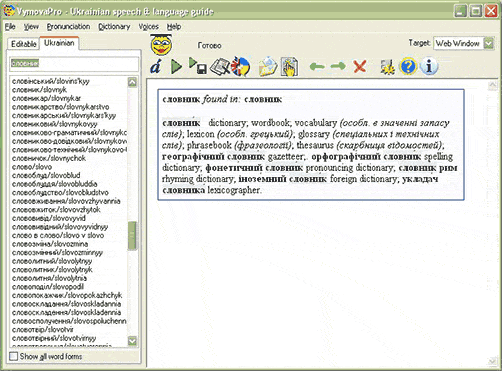Select word 'словозміна/slovozmina' in list

point(50,244)
